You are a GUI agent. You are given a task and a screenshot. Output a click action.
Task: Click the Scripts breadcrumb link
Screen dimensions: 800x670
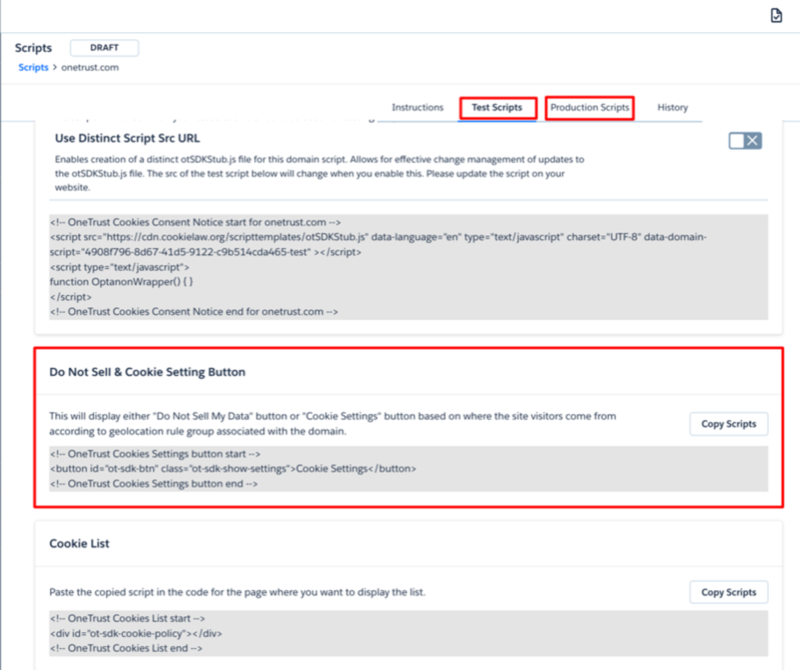point(33,67)
